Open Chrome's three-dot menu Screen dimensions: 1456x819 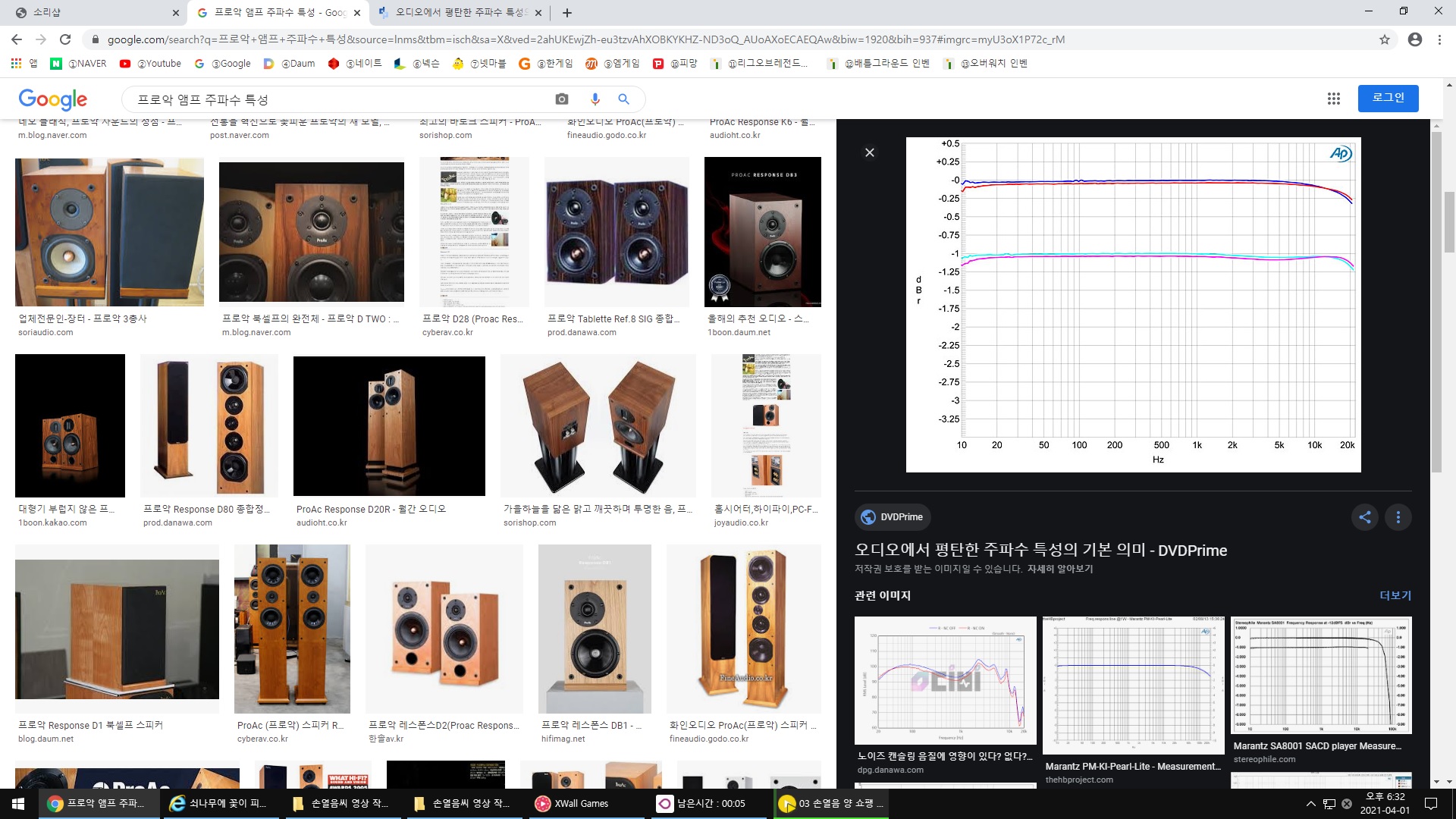click(1439, 39)
